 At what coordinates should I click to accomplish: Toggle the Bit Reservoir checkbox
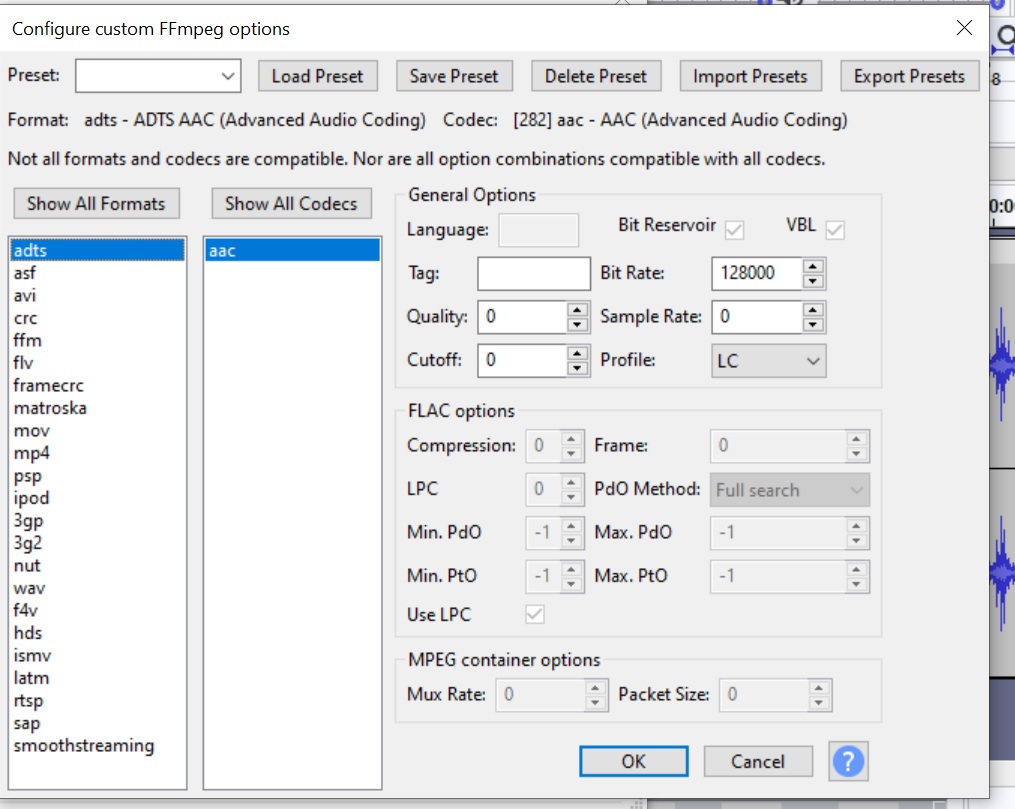coord(734,230)
